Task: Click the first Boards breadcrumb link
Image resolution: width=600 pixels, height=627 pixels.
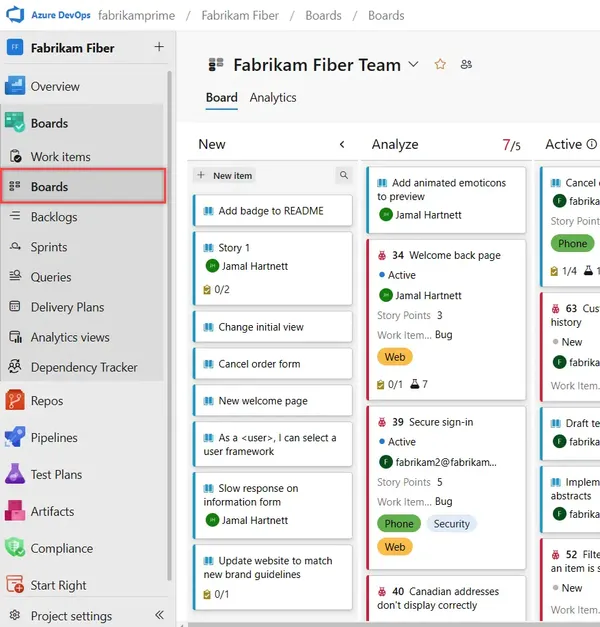Action: point(323,15)
